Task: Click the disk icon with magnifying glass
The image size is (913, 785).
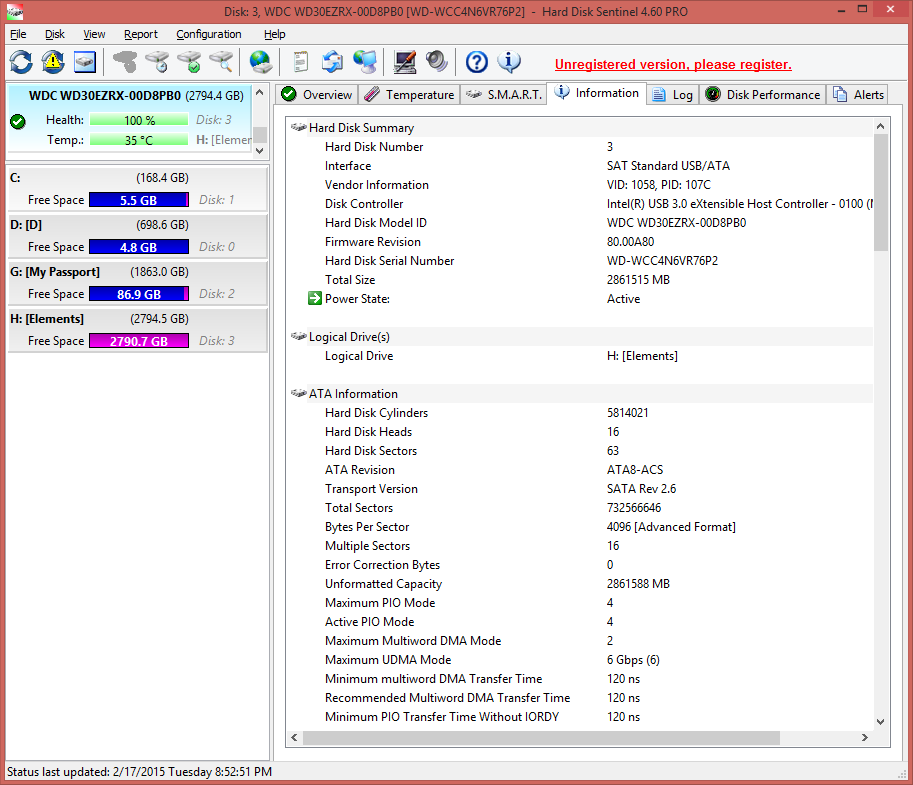Action: [x=221, y=62]
